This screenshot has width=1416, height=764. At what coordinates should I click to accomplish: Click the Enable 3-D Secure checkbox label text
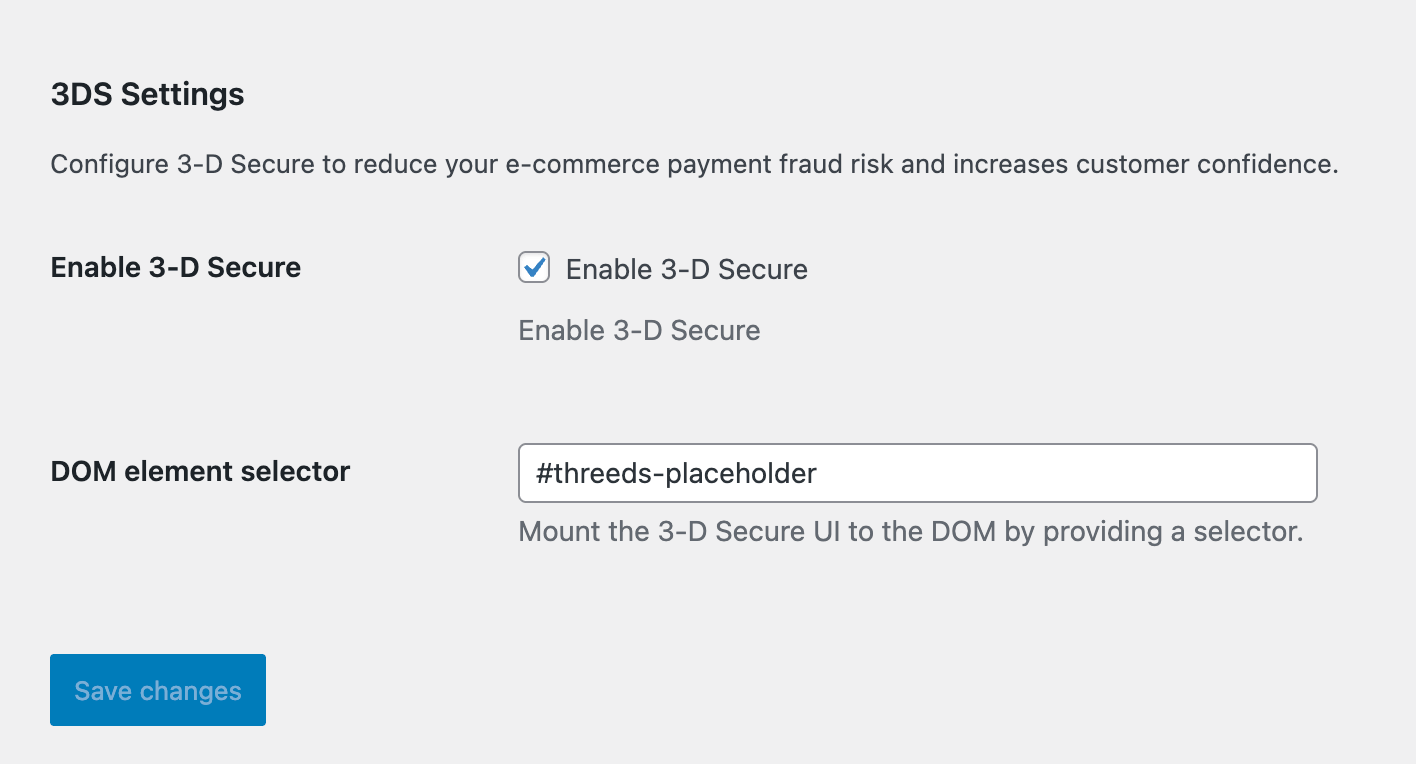tap(686, 268)
